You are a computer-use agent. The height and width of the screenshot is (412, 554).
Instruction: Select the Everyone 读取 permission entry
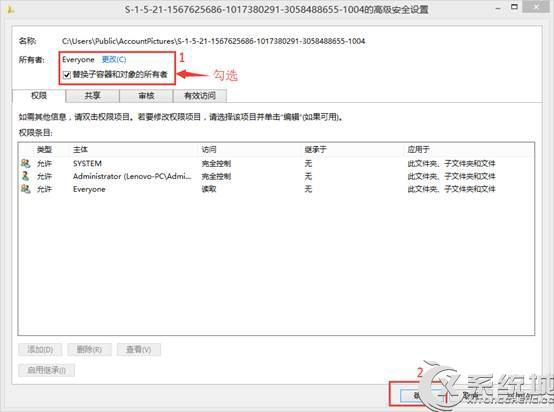pos(276,189)
